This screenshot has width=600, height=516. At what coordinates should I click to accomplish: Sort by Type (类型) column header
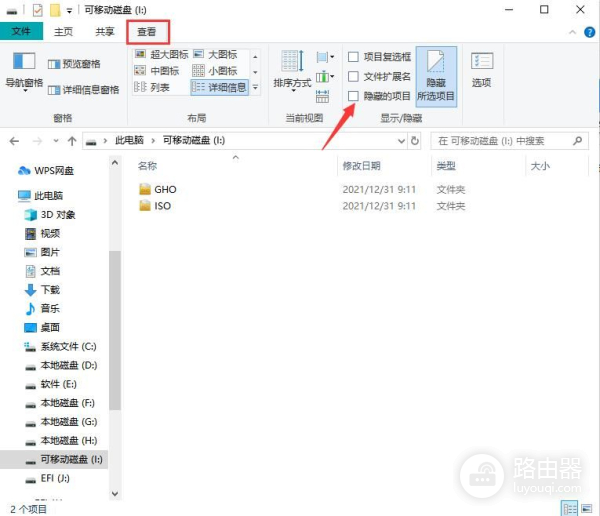[446, 166]
